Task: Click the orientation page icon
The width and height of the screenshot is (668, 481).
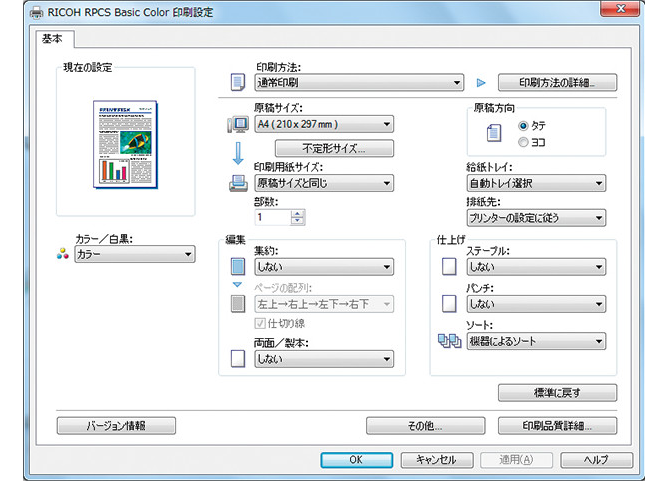Action: (494, 133)
